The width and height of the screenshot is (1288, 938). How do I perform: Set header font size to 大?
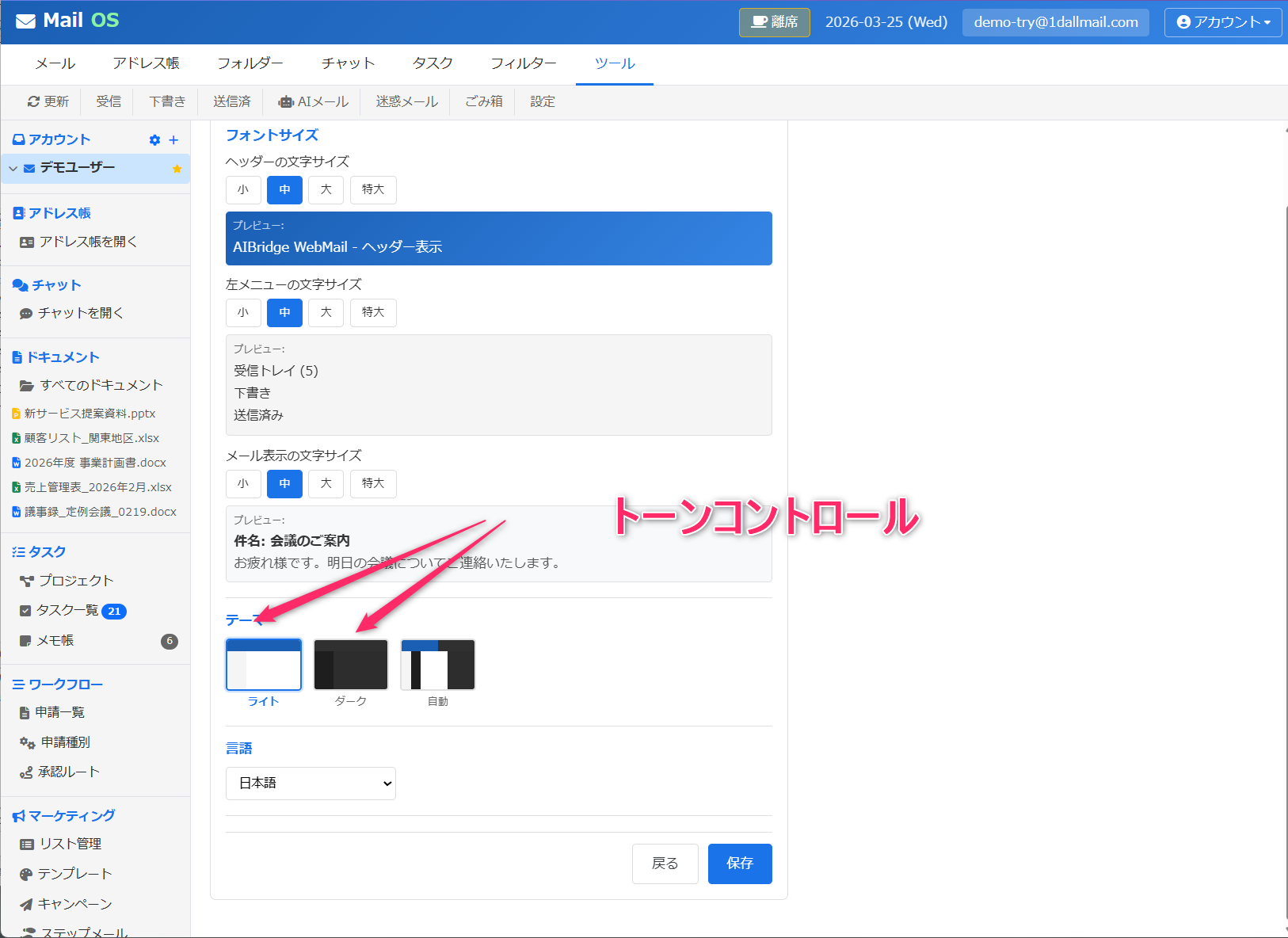click(x=326, y=190)
